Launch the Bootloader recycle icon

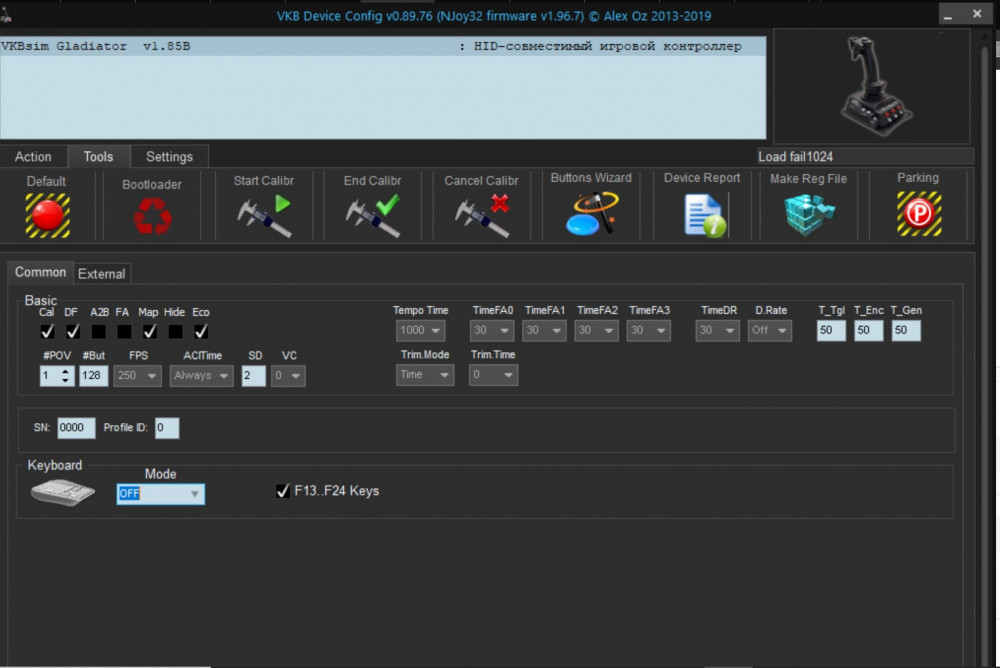tap(152, 216)
